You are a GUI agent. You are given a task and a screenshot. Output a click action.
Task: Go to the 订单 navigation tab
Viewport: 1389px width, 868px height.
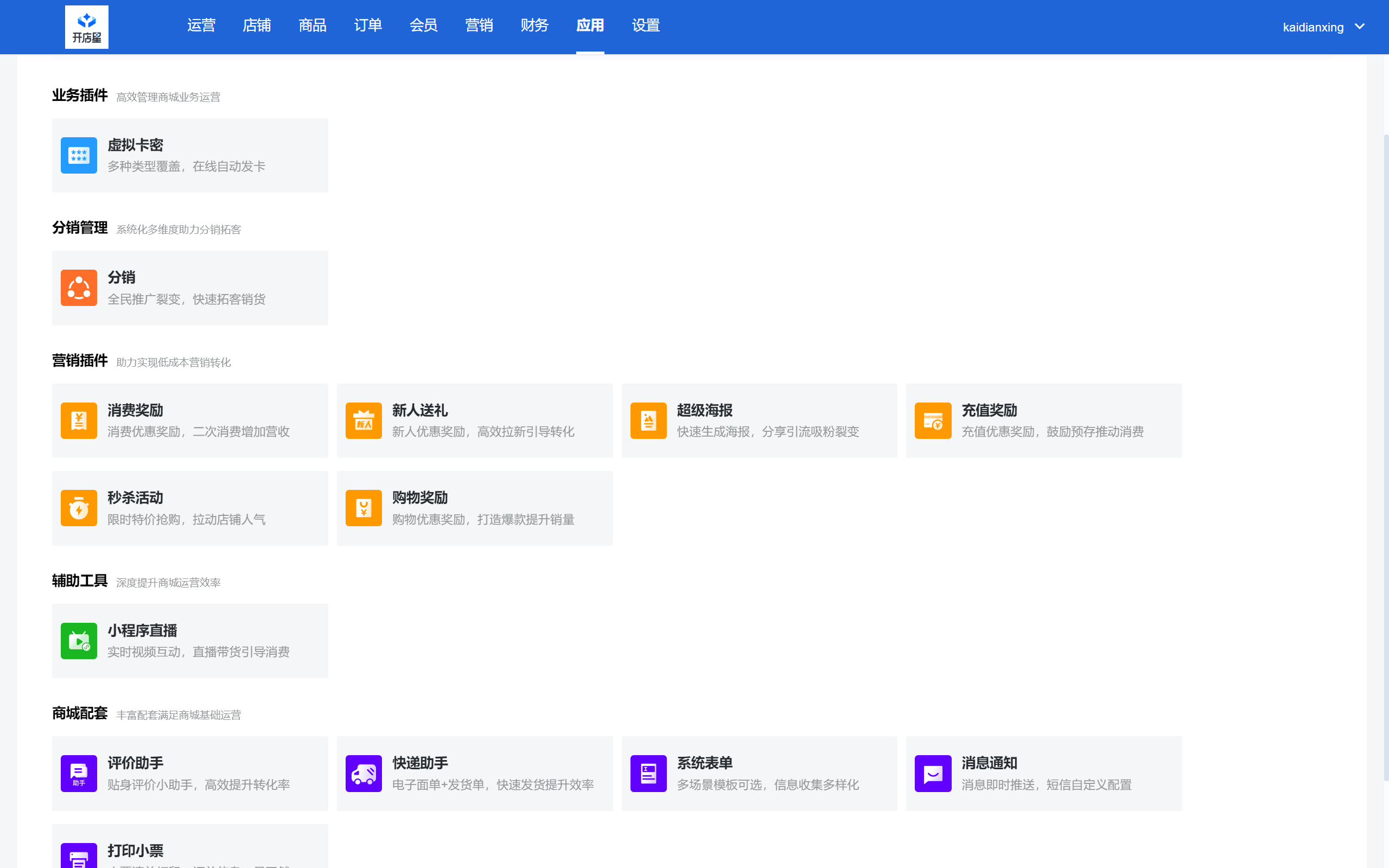(x=368, y=25)
